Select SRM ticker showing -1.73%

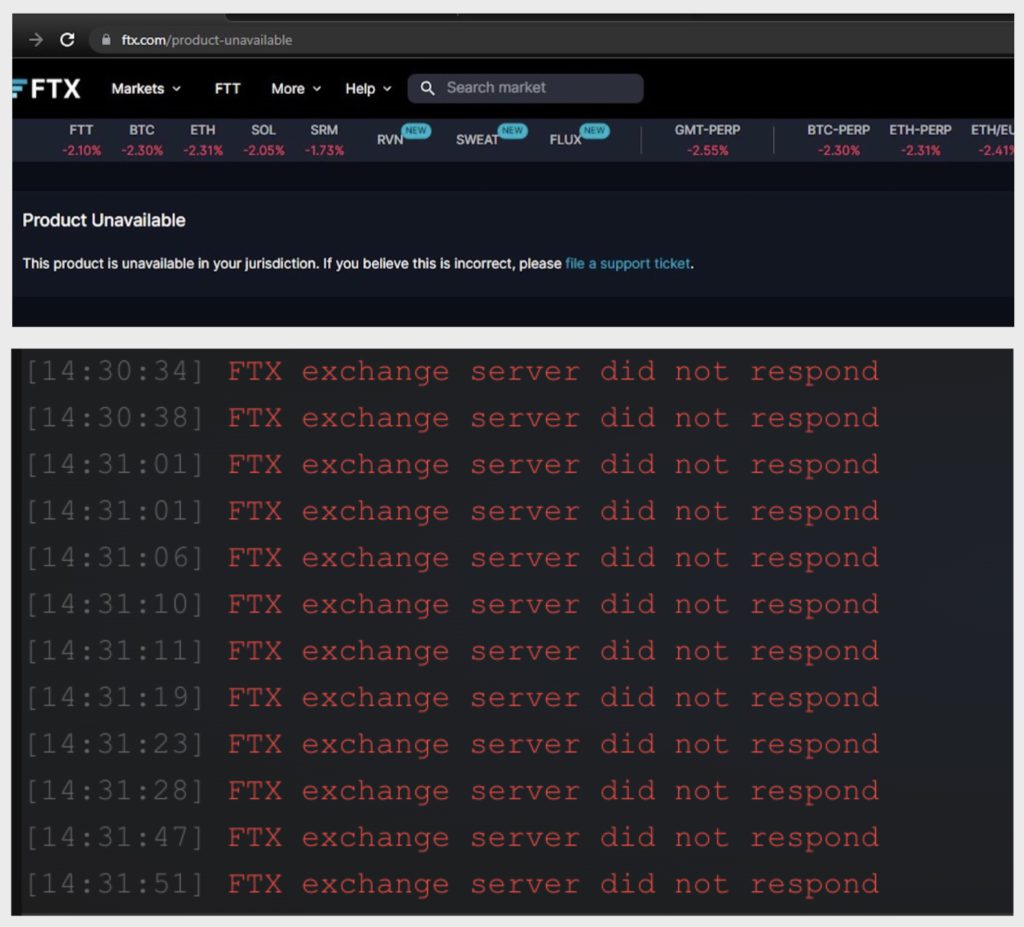pyautogui.click(x=325, y=140)
